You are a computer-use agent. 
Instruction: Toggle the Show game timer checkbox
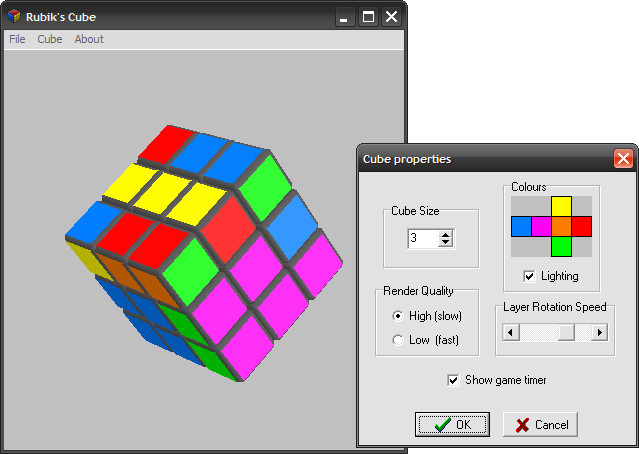click(453, 380)
